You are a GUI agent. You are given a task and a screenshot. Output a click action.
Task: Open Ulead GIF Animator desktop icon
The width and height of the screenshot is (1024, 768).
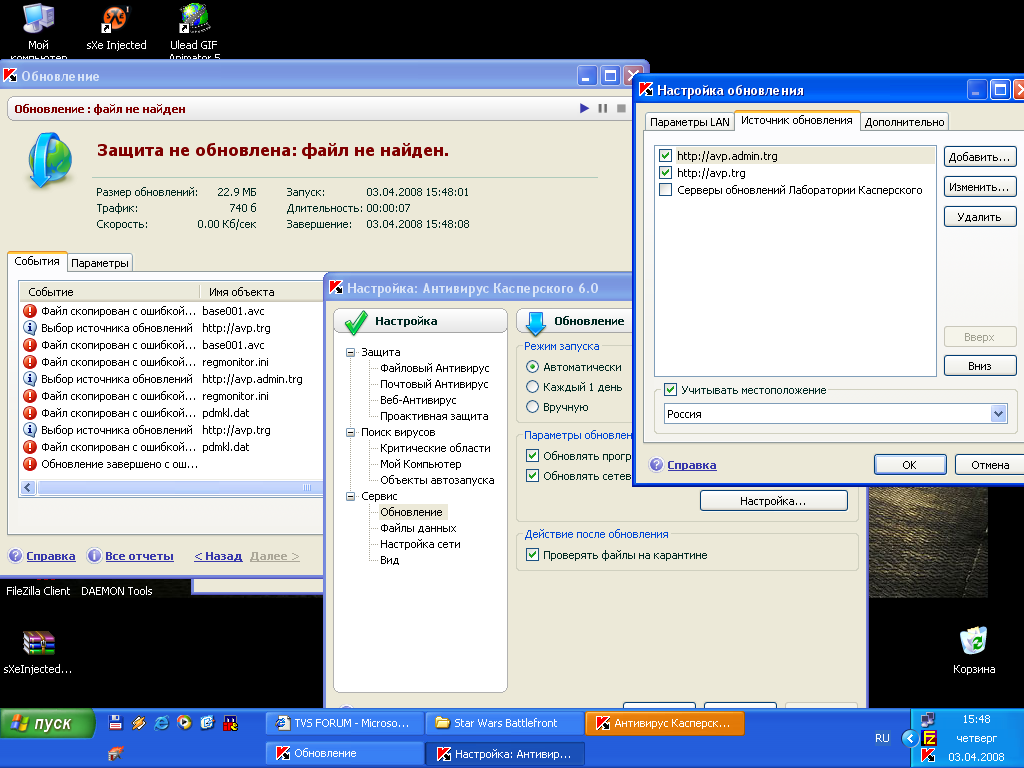[194, 20]
